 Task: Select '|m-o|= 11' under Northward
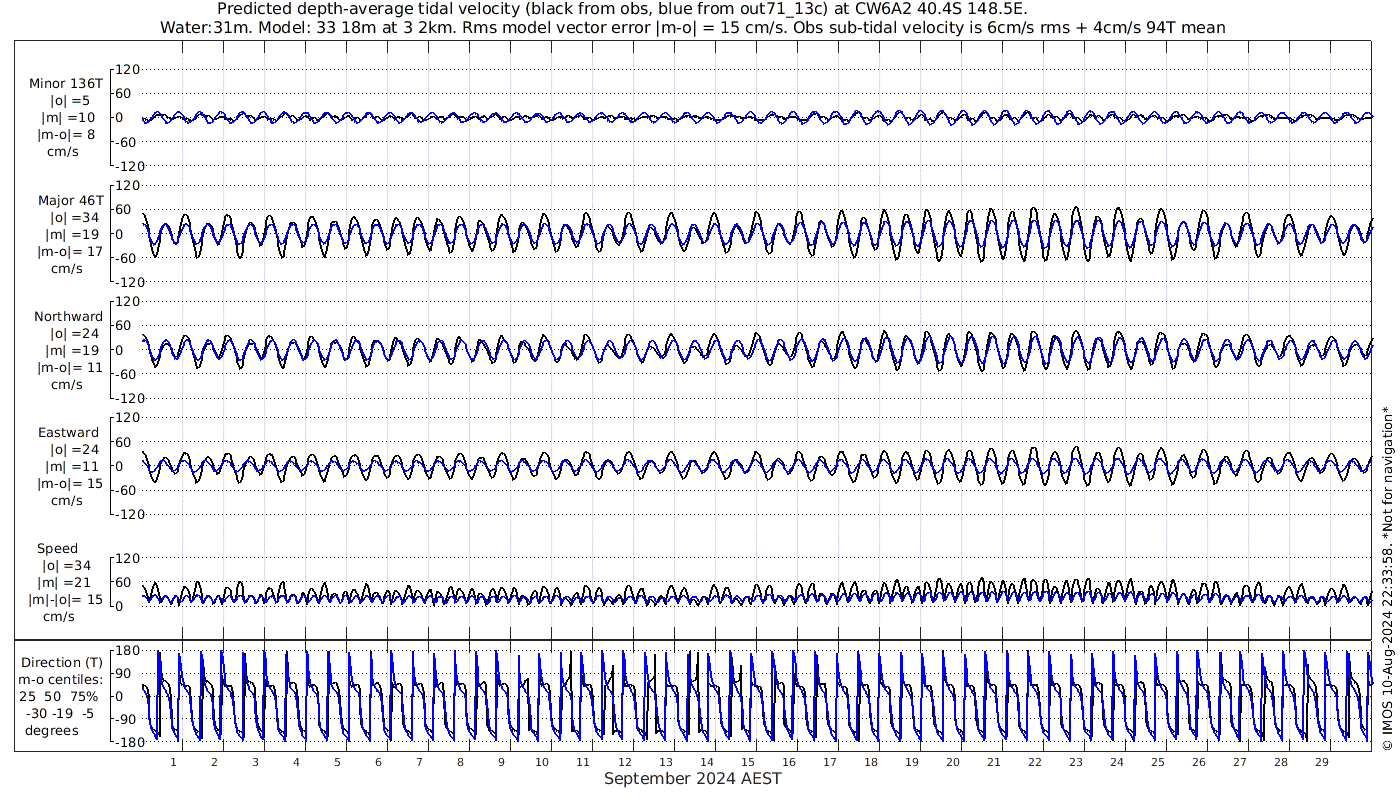(x=70, y=368)
